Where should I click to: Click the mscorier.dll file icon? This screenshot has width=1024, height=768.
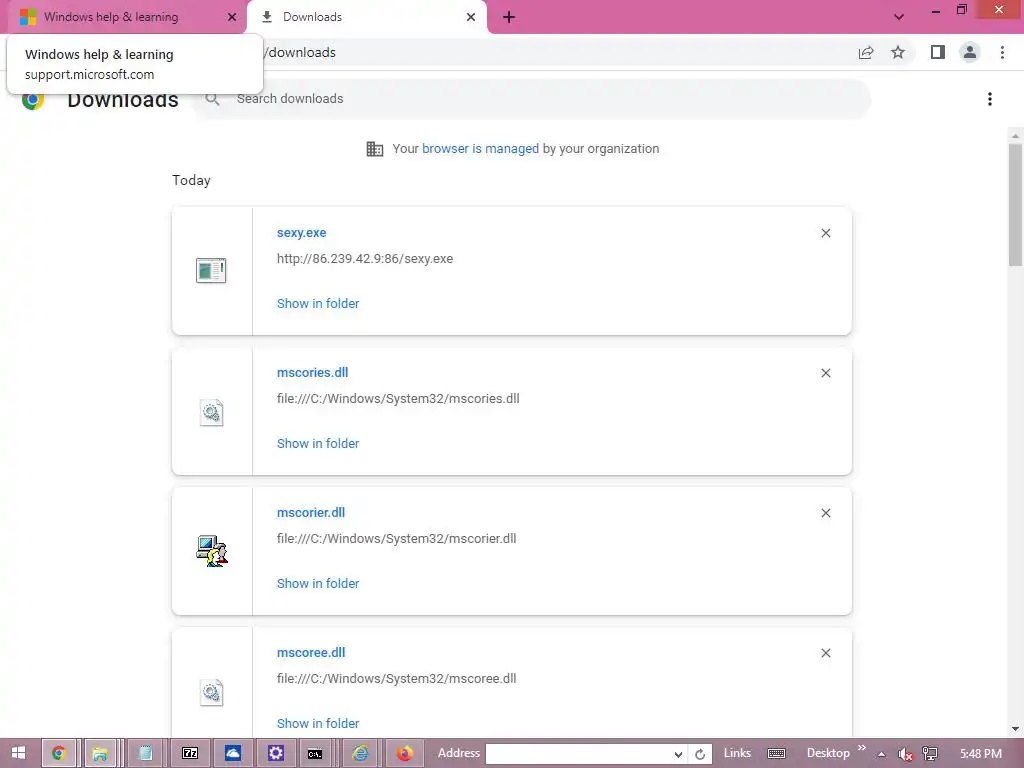click(212, 551)
